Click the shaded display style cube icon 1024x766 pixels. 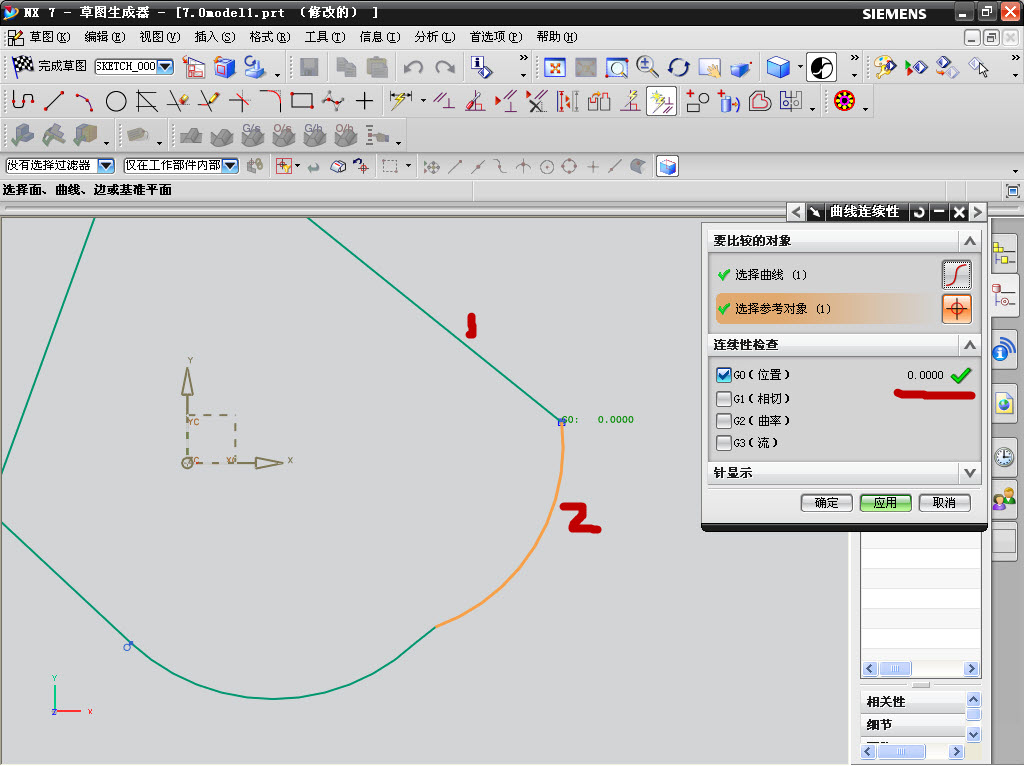[778, 67]
